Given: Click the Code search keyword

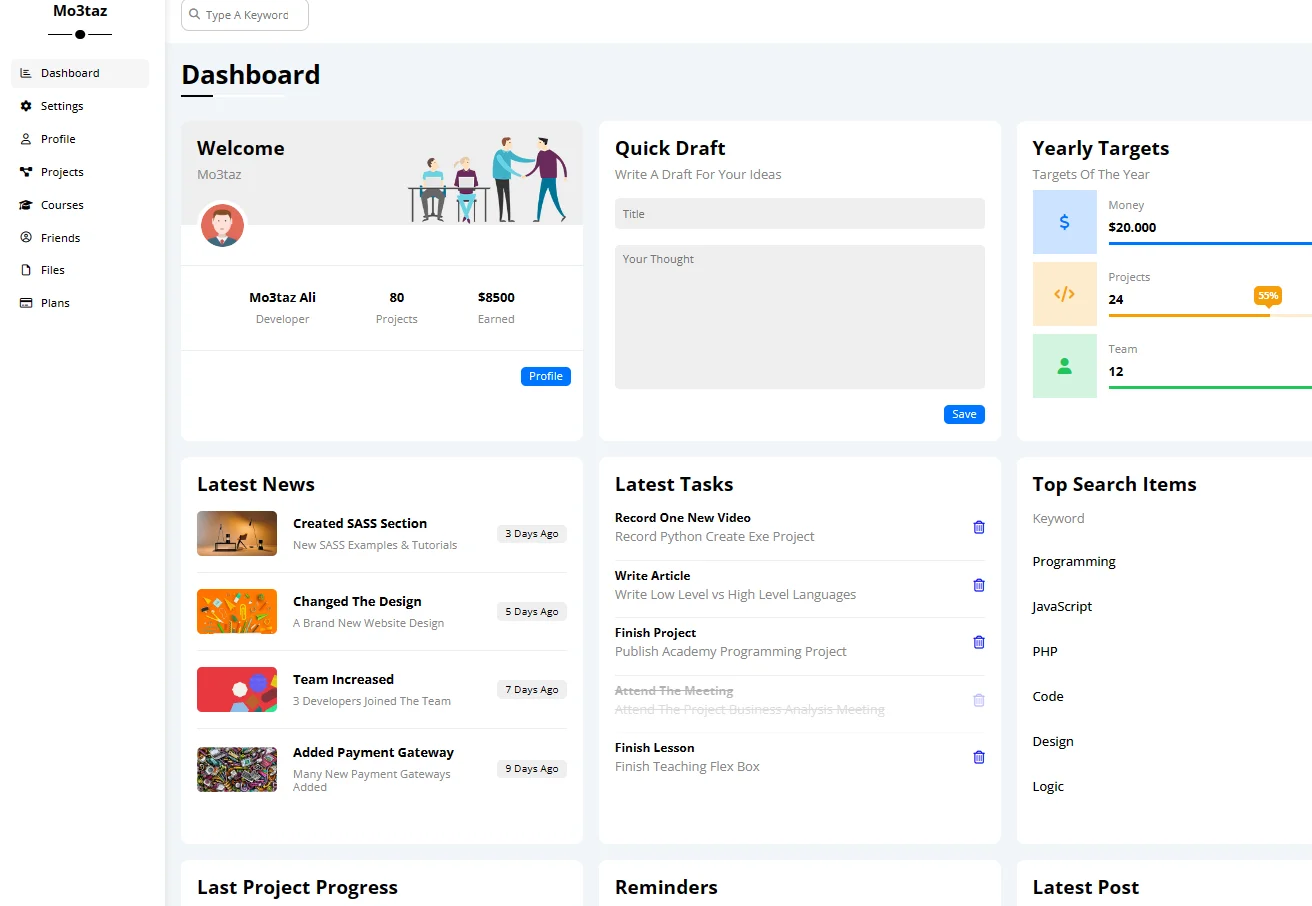Looking at the screenshot, I should coord(1048,697).
